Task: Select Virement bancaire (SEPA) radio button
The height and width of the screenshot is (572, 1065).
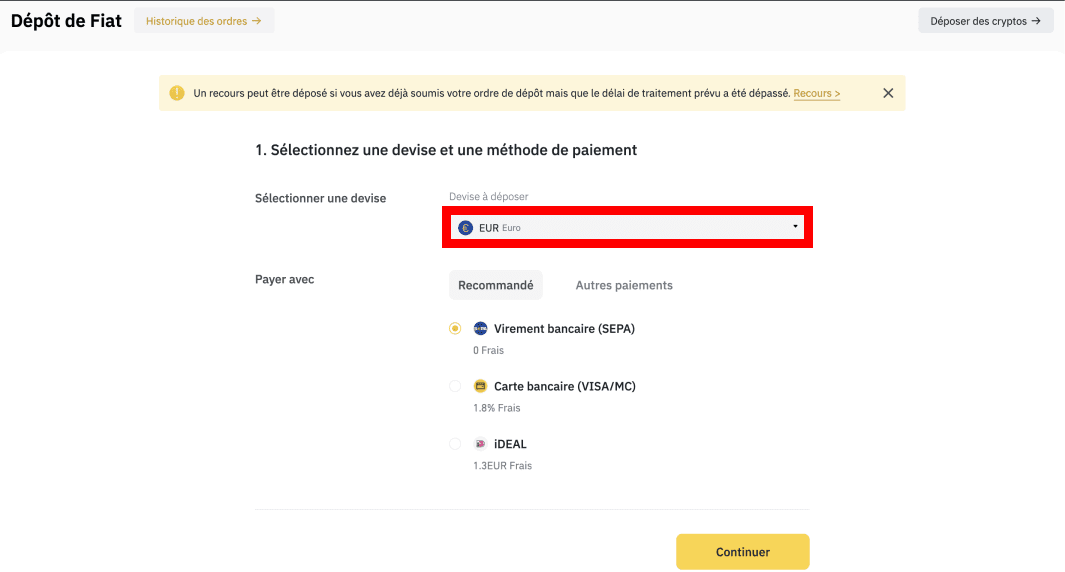Action: [x=455, y=328]
